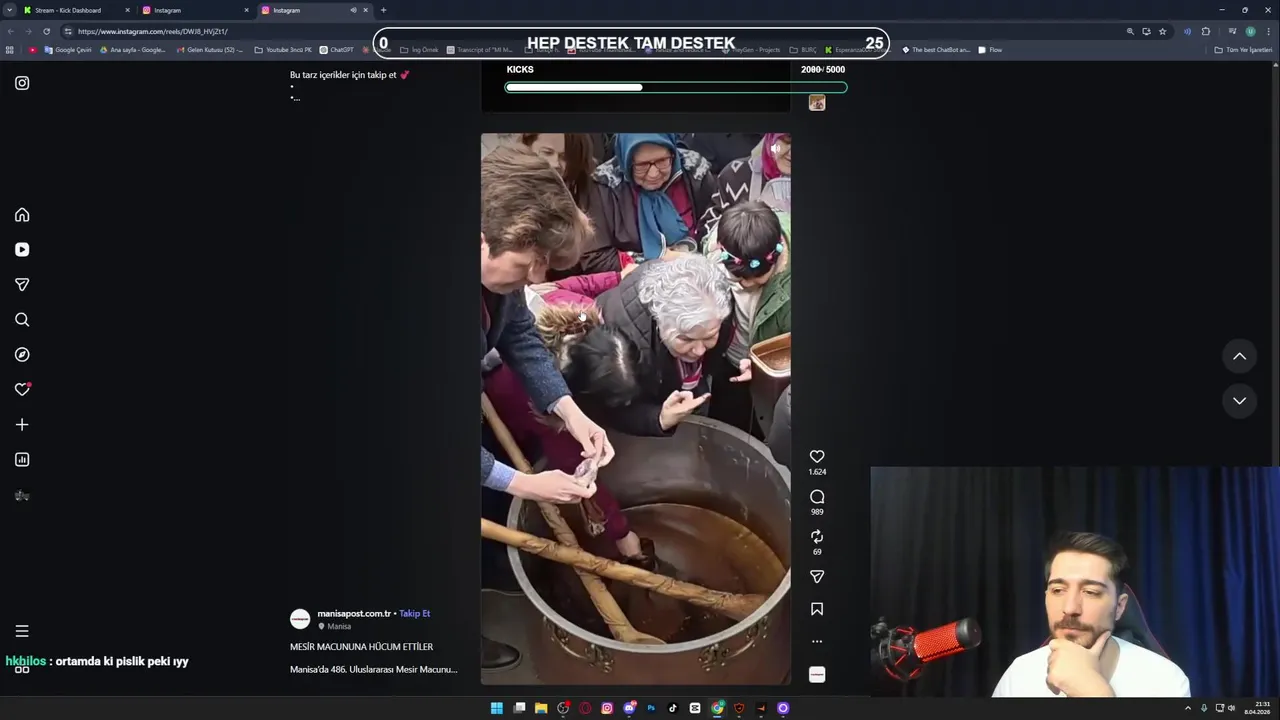Image resolution: width=1280 pixels, height=720 pixels.
Task: Save the reel with the bookmark icon
Action: pyautogui.click(x=817, y=609)
